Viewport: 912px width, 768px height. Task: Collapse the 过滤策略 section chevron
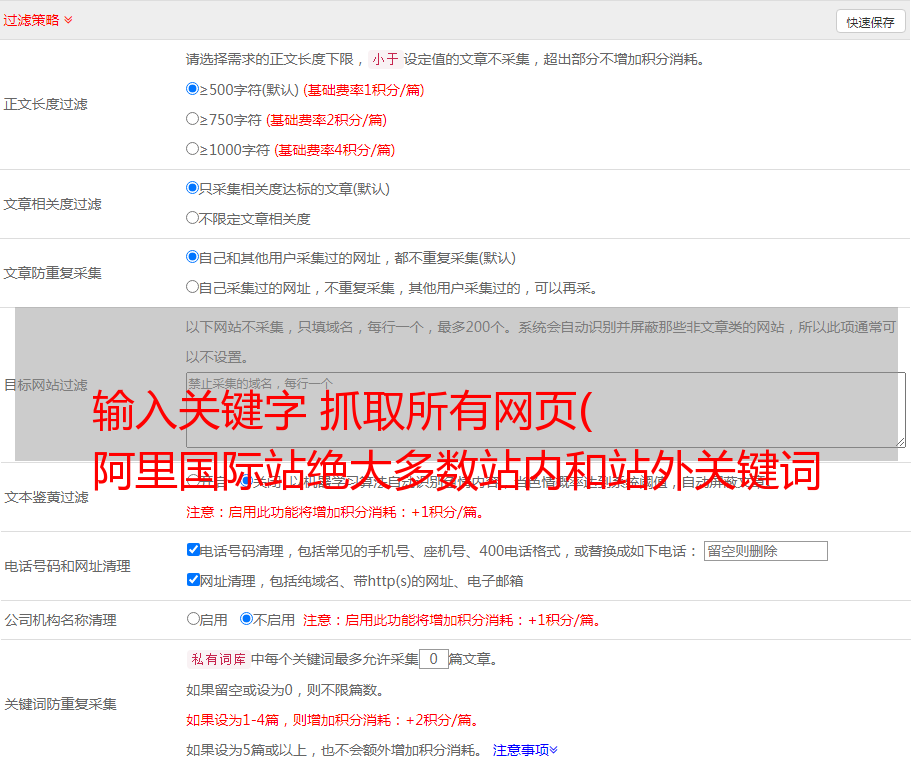(68, 20)
